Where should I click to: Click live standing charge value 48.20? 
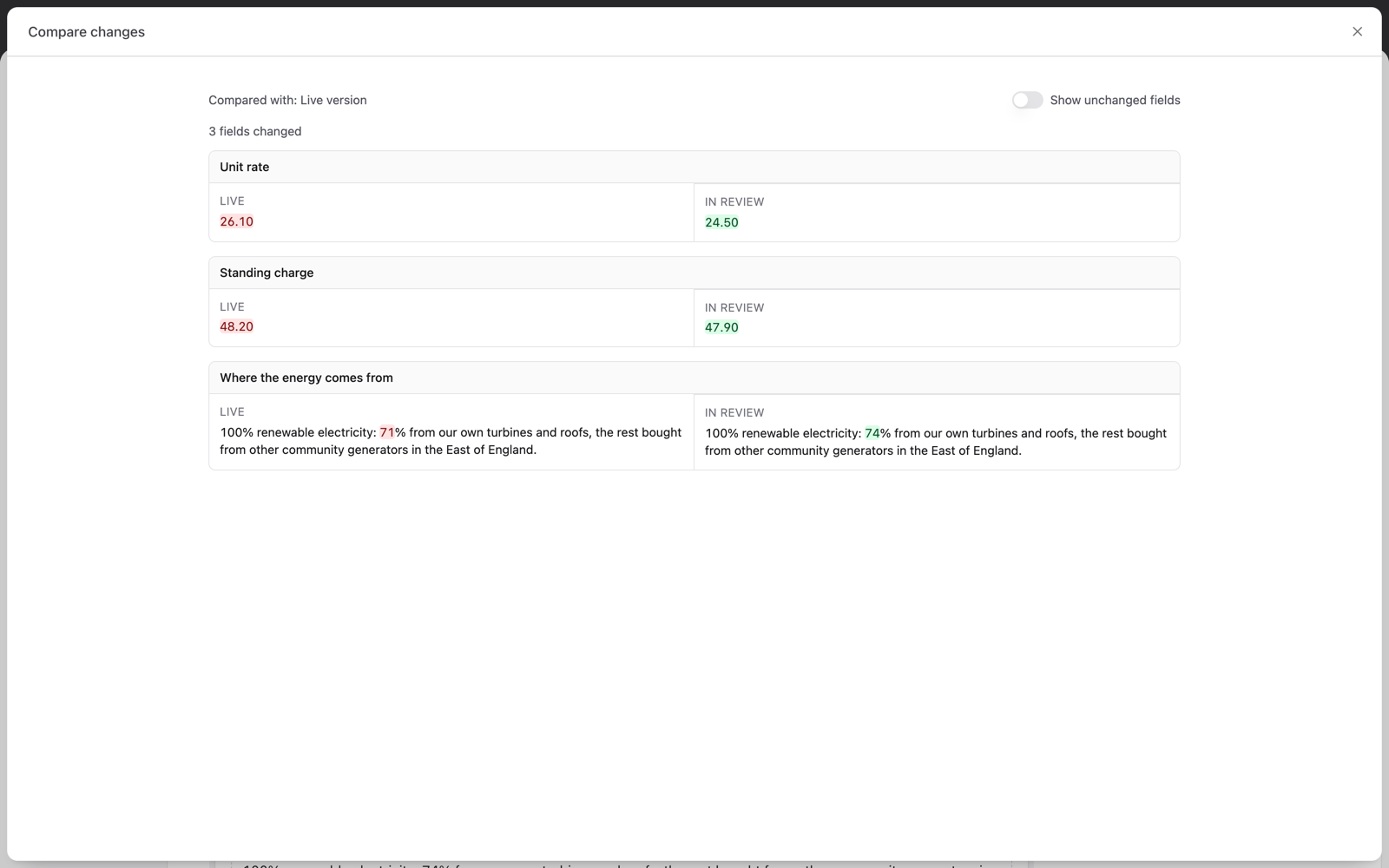coord(236,326)
